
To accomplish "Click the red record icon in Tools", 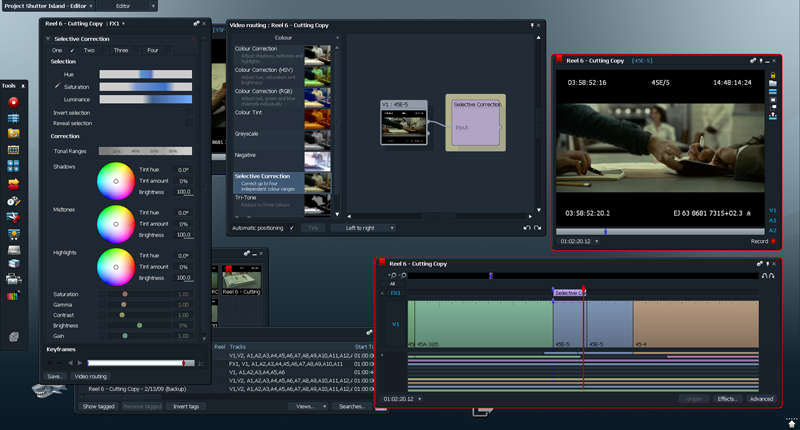I will point(14,102).
